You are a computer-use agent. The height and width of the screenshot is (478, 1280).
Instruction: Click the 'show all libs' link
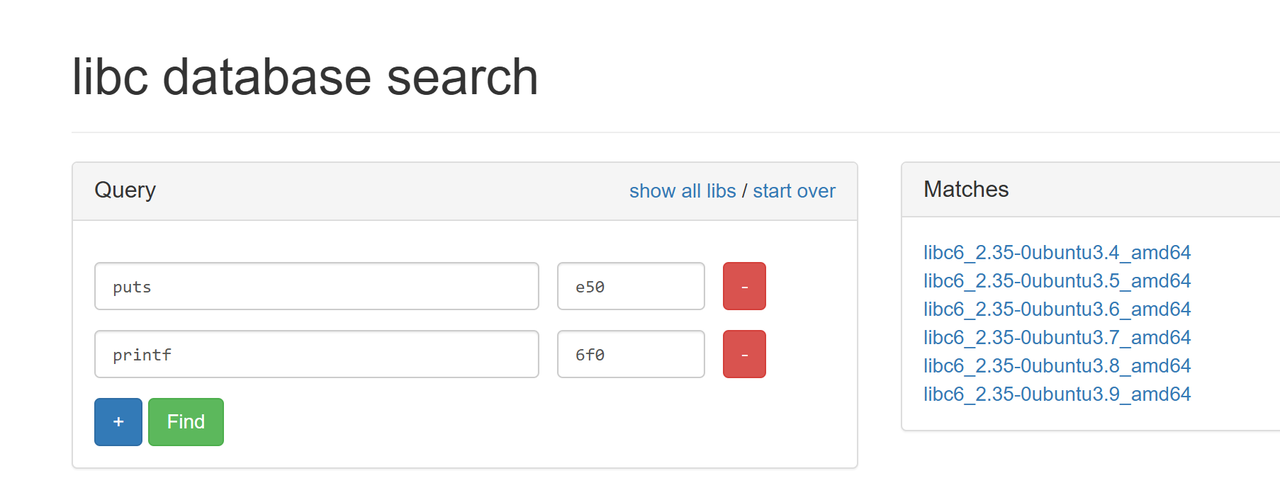tap(682, 191)
